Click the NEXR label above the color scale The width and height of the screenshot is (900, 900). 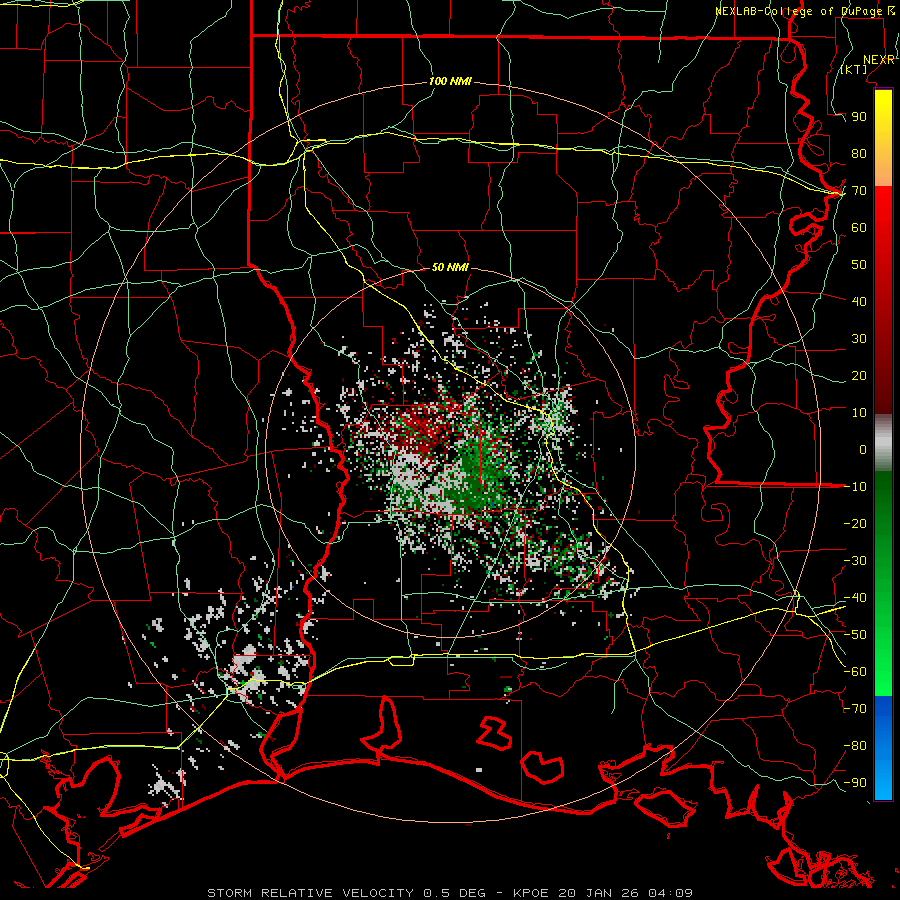click(879, 60)
